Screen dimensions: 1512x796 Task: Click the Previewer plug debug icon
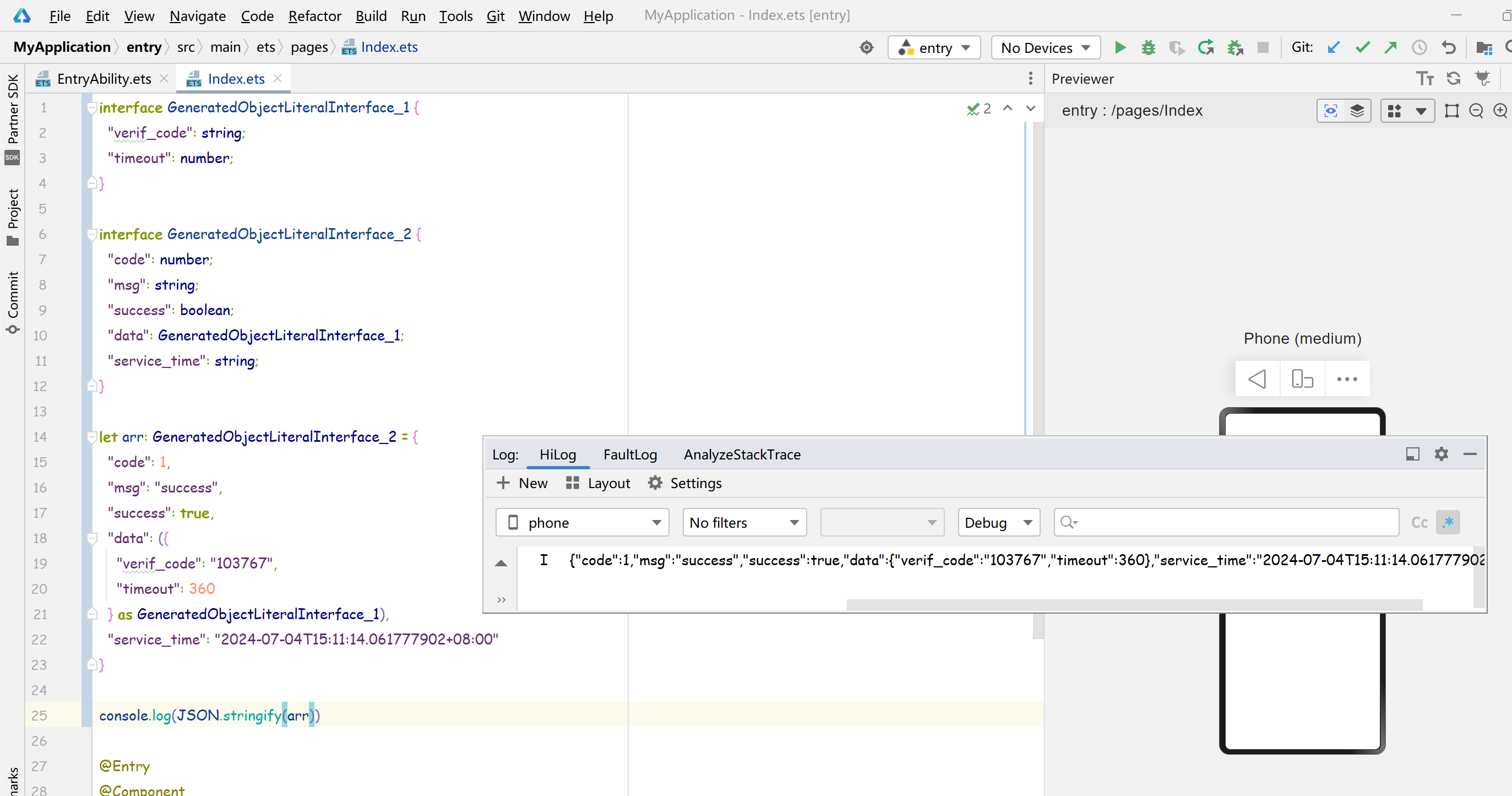point(1483,79)
